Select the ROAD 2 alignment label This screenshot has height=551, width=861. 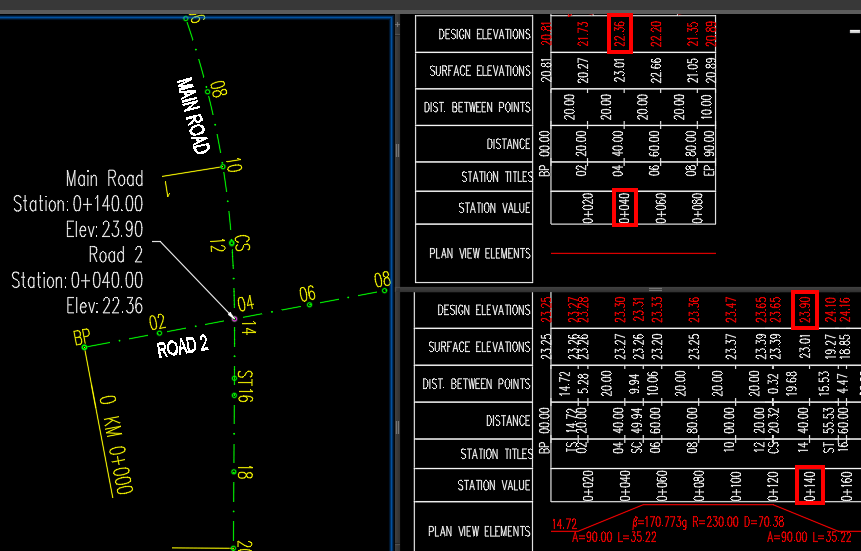pyautogui.click(x=182, y=347)
